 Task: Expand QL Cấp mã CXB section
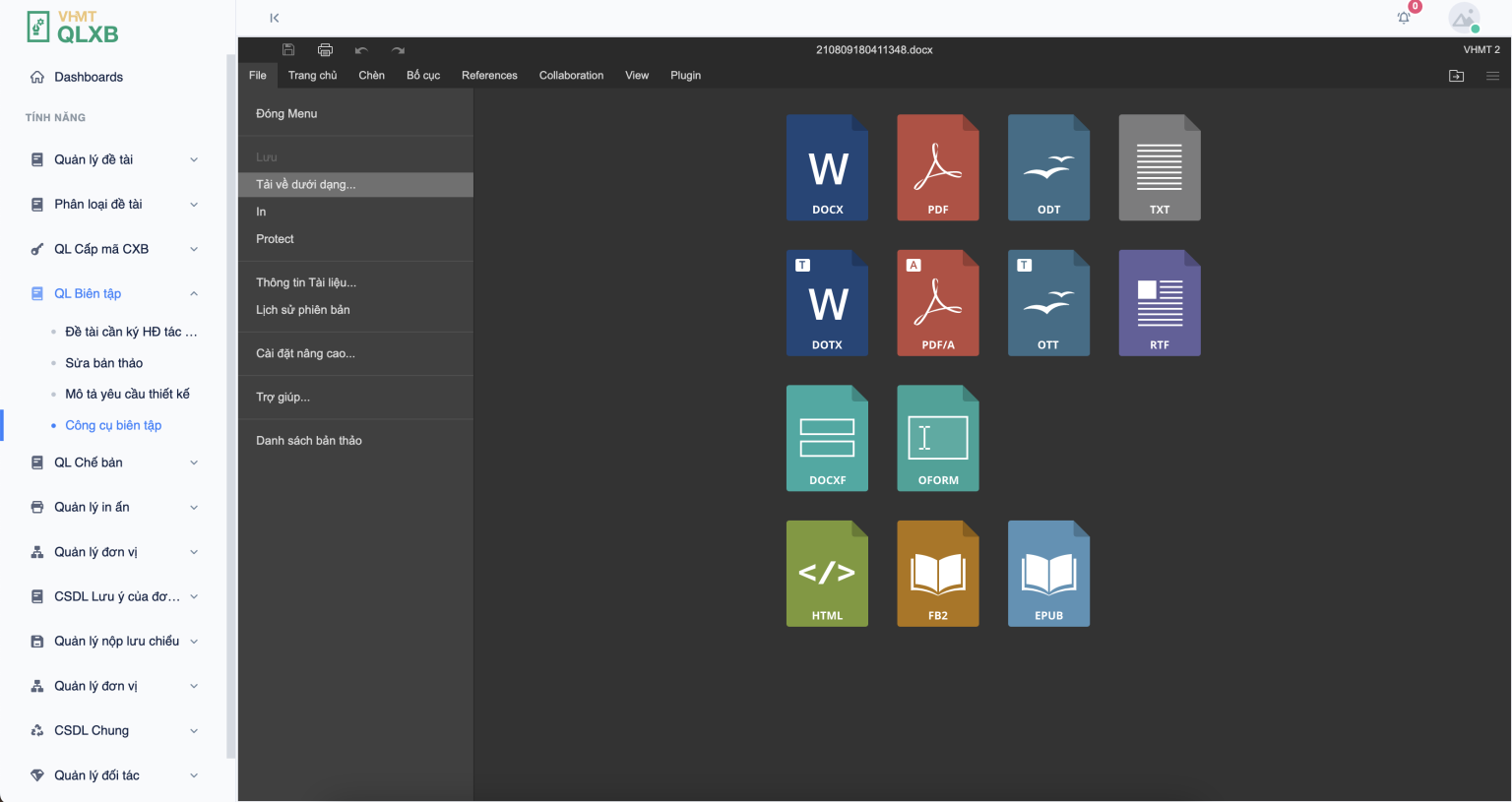[114, 249]
